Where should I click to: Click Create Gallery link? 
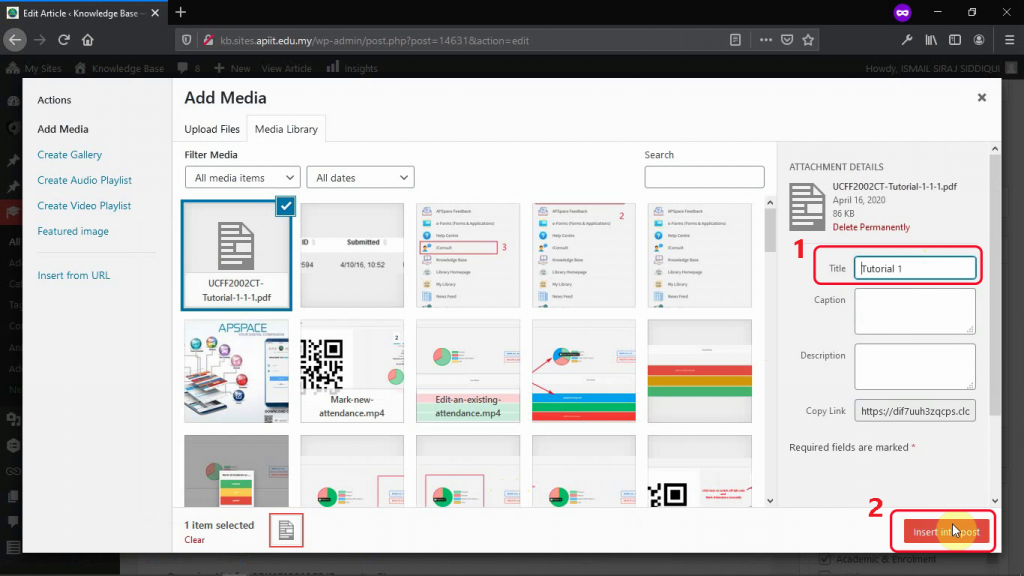(69, 154)
